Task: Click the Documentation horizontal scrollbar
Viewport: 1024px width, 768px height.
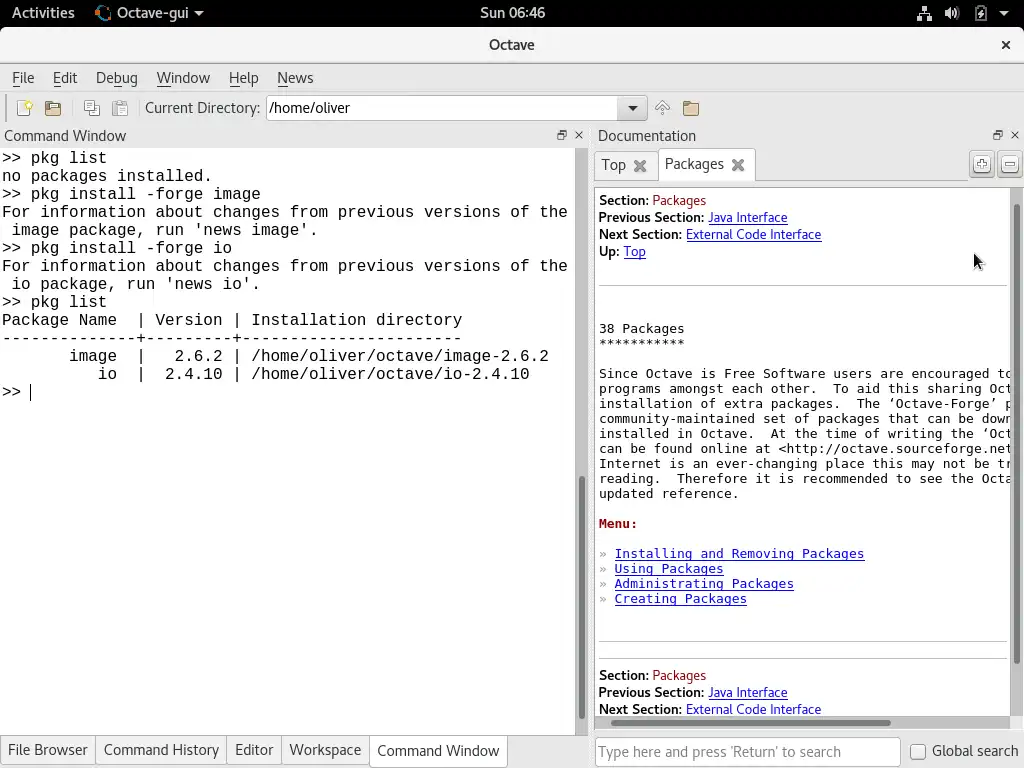Action: click(x=750, y=723)
